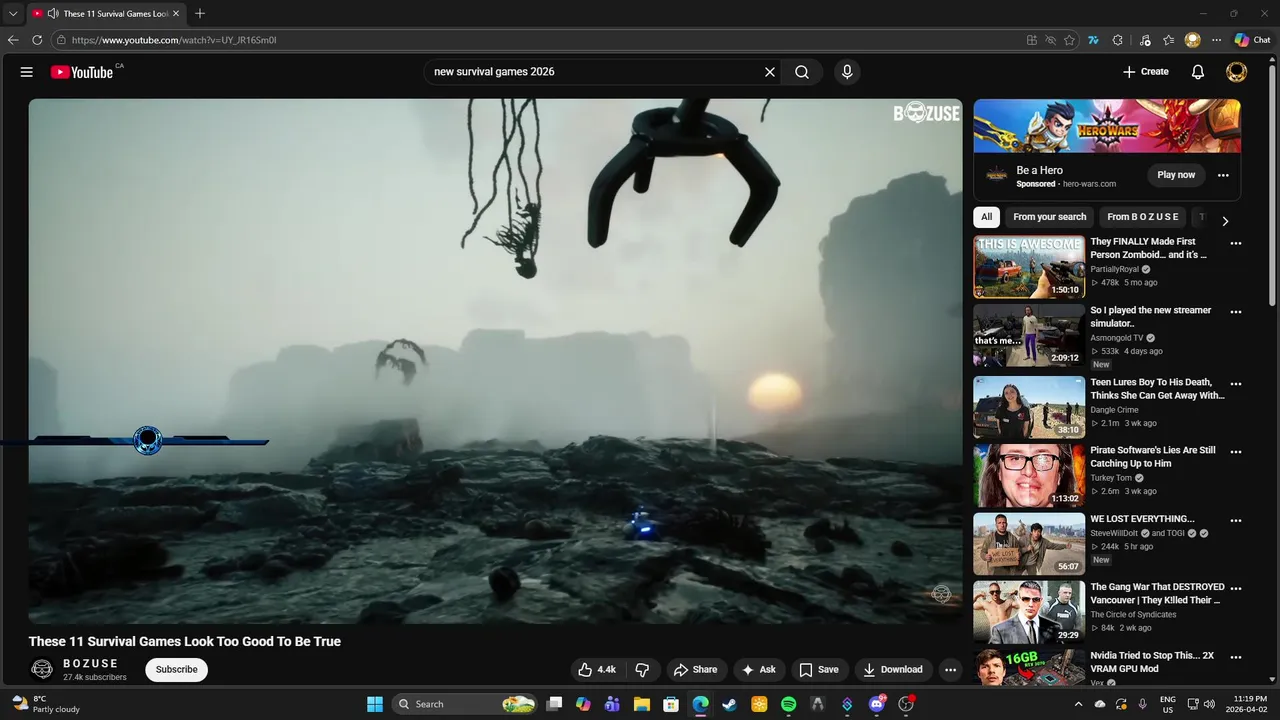Open more options for the Hero Wars ad
The image size is (1280, 720).
tap(1223, 175)
